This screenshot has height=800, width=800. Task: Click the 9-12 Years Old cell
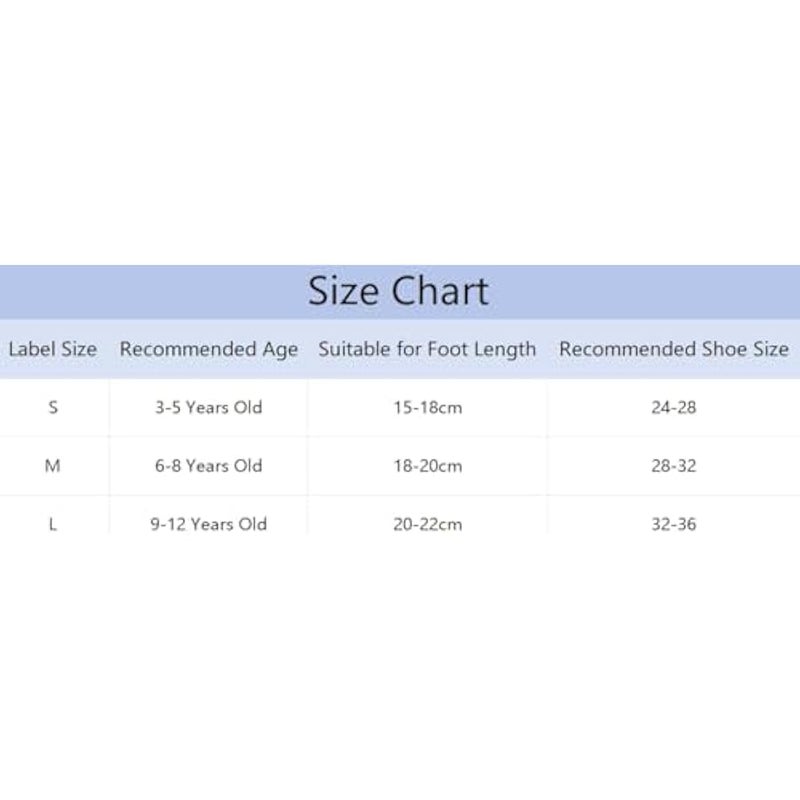click(x=209, y=523)
